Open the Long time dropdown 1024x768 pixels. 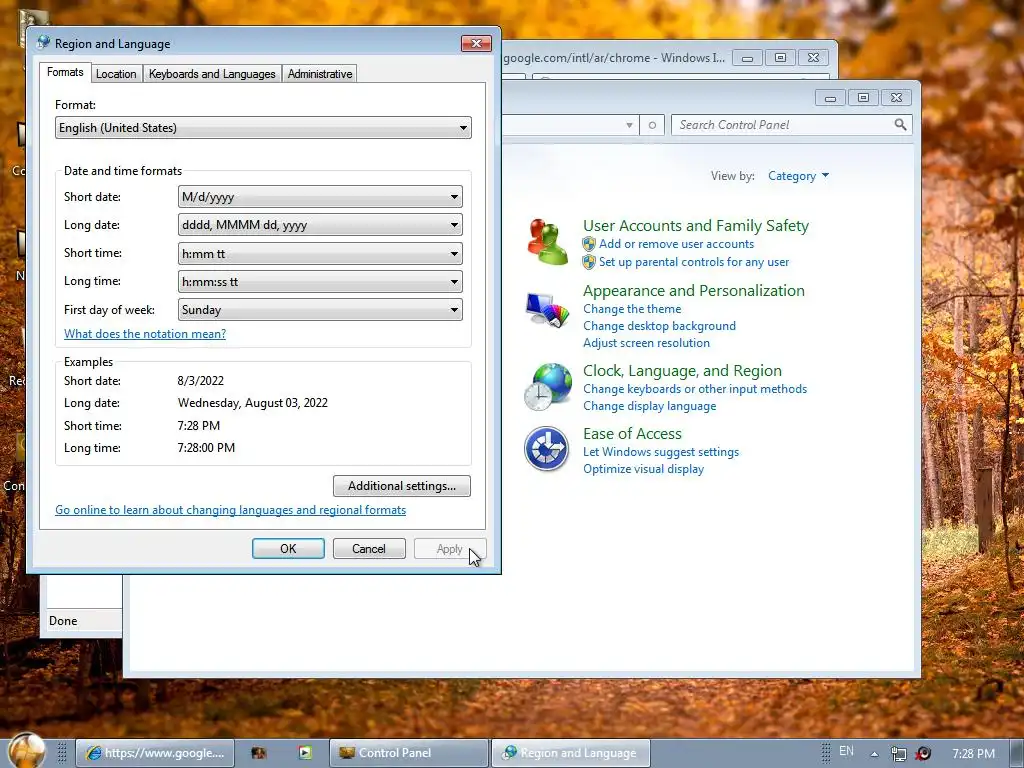point(320,281)
